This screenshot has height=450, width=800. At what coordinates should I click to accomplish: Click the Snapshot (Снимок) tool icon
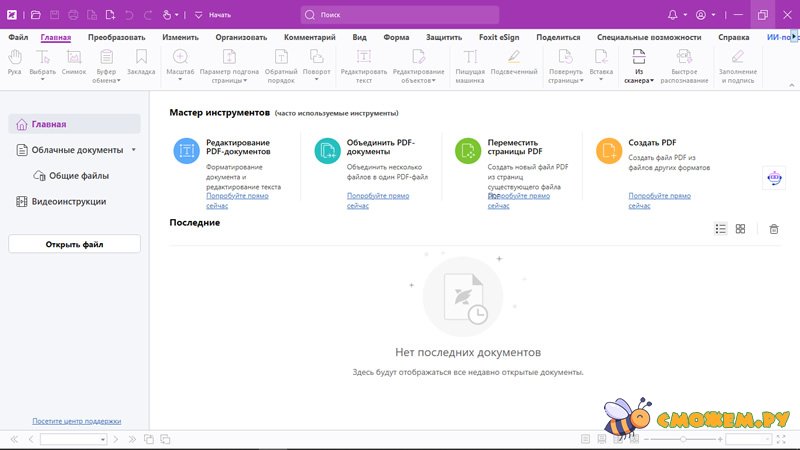coord(74,63)
